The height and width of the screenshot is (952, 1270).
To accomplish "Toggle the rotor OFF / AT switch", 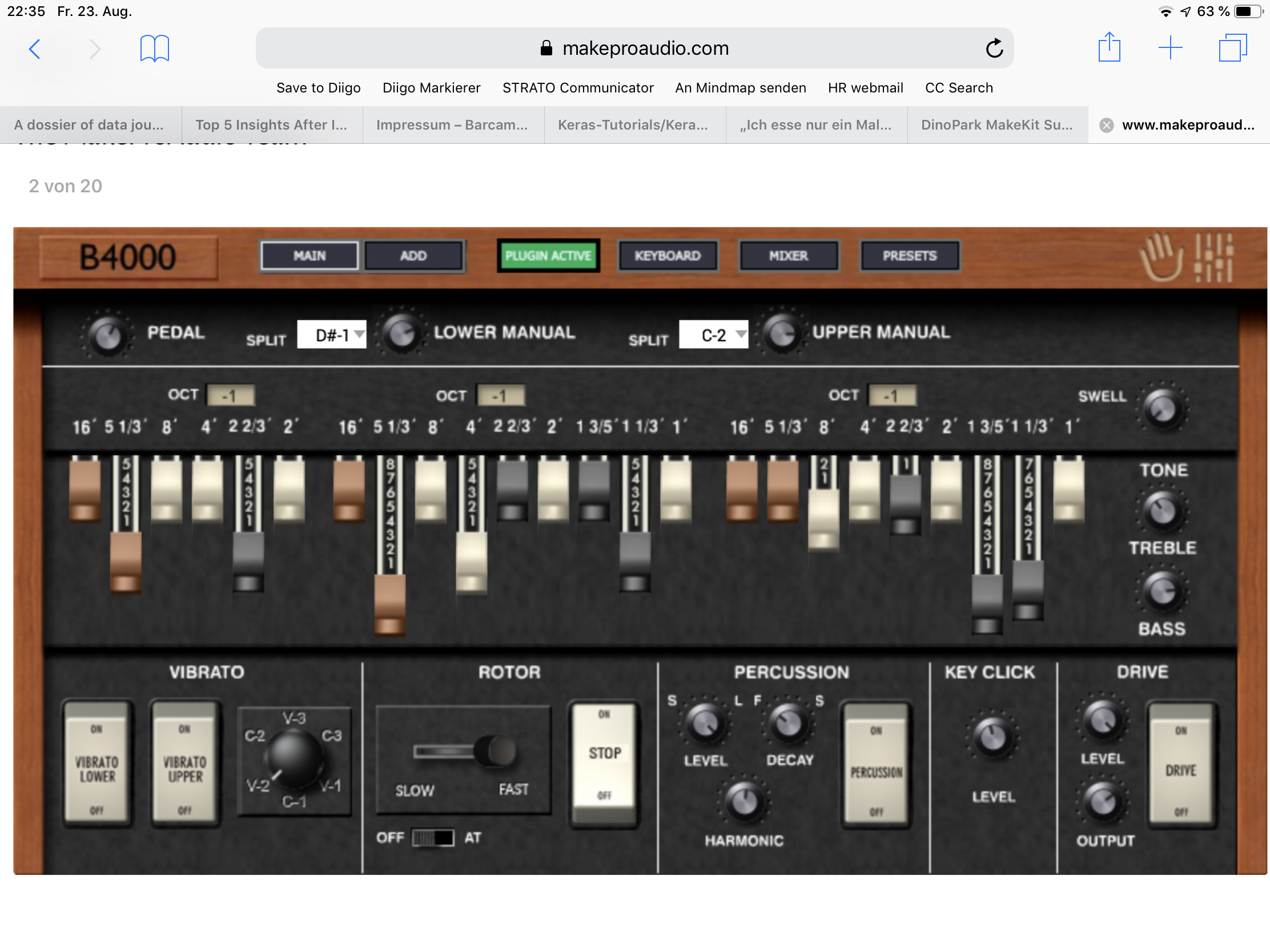I will click(x=433, y=838).
